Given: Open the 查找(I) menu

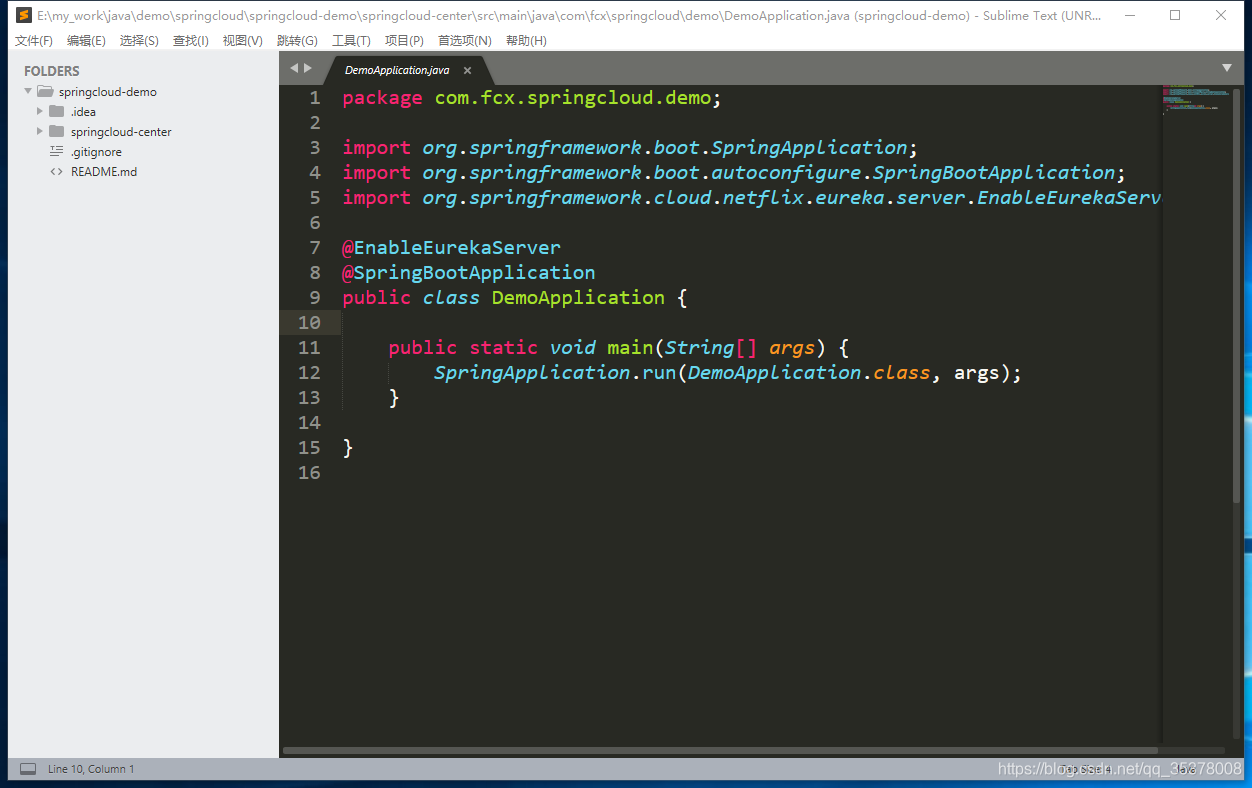Looking at the screenshot, I should 191,40.
